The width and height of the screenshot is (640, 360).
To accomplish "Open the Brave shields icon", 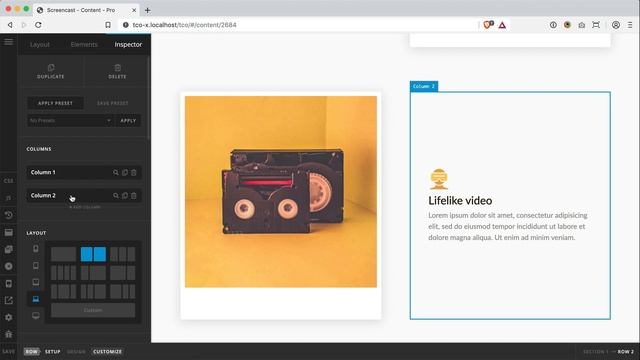I will point(488,25).
